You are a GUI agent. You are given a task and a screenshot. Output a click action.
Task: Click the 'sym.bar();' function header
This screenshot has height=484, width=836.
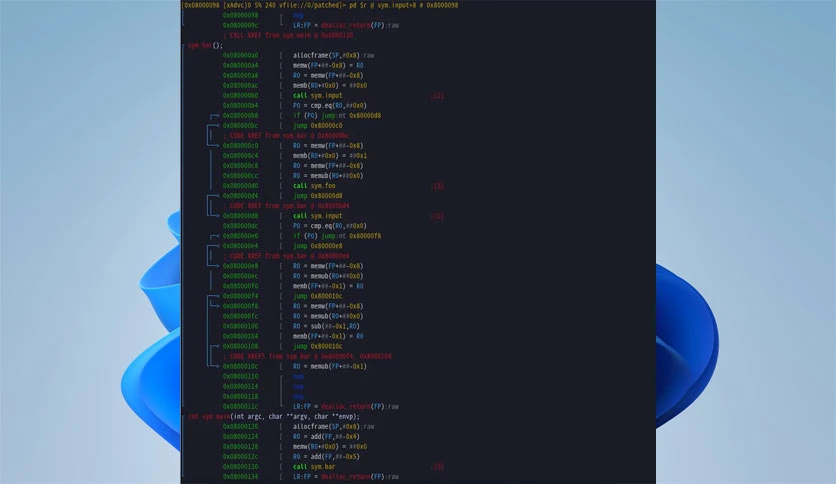point(205,45)
